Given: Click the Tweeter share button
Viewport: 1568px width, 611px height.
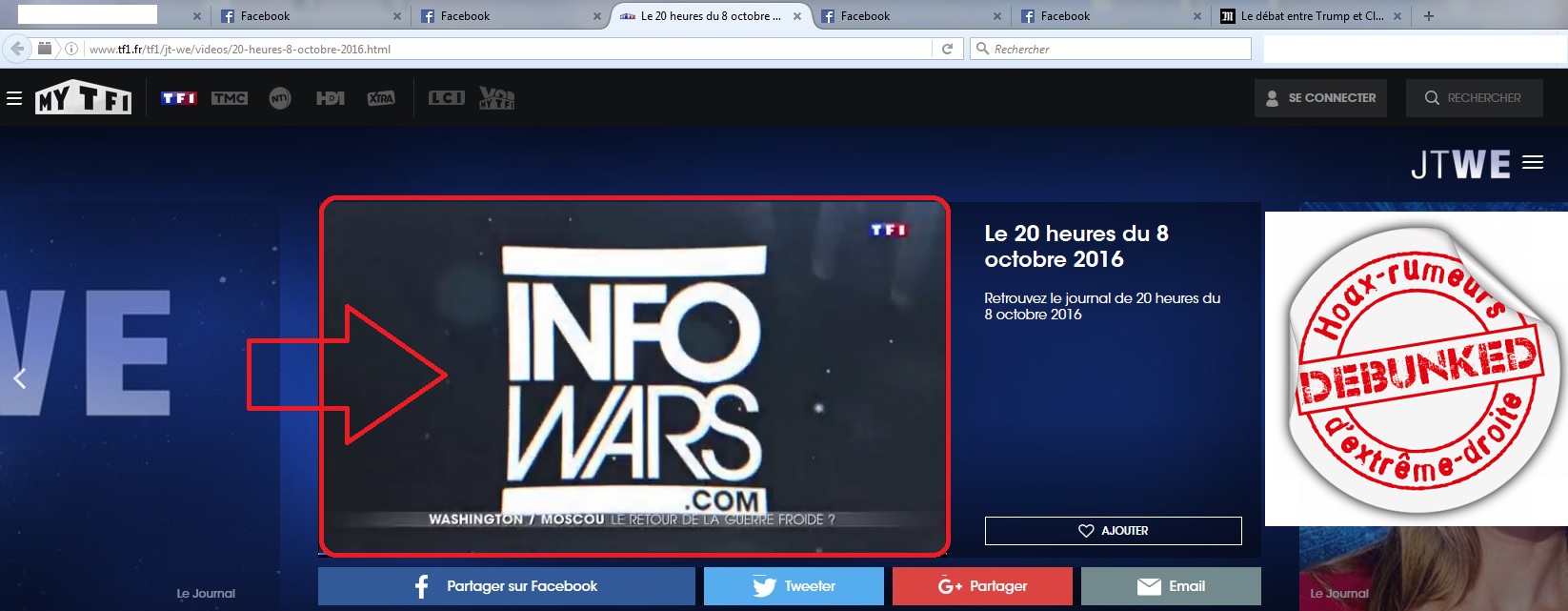Looking at the screenshot, I should pos(794,586).
